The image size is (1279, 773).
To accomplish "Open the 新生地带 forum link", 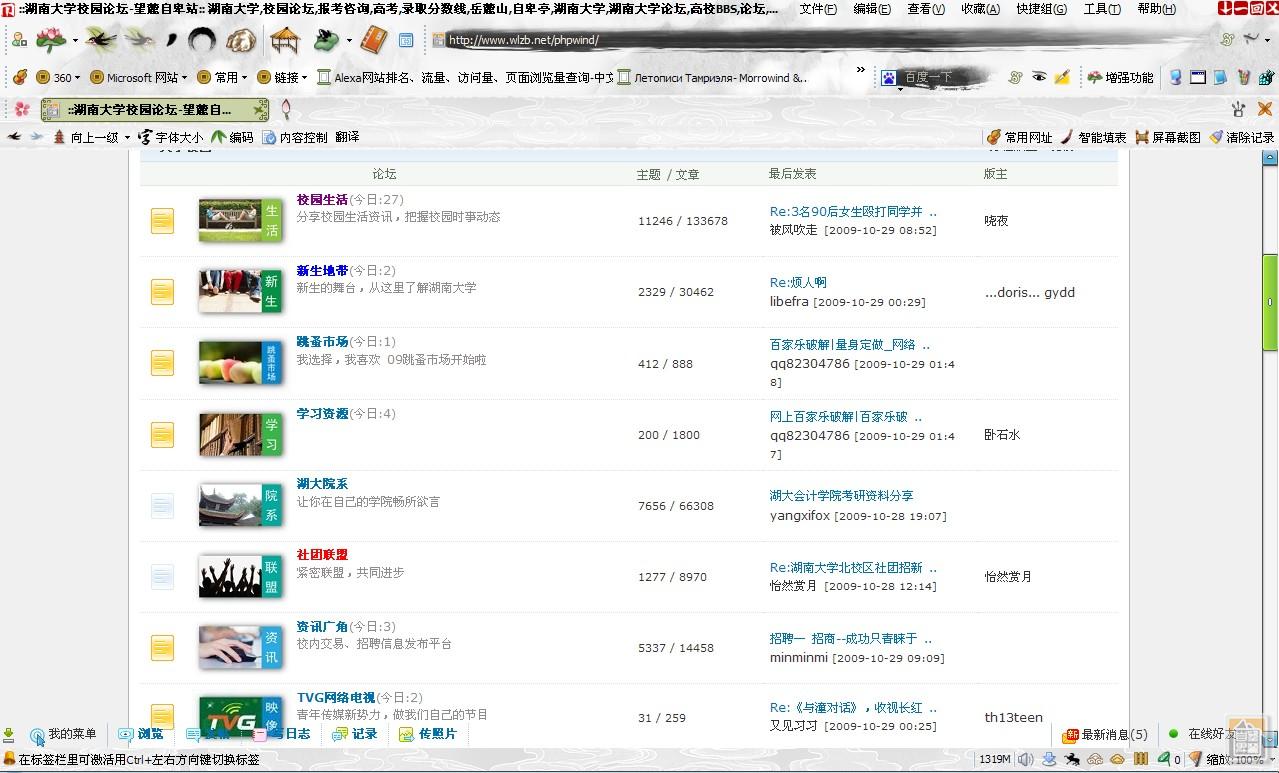I will [322, 271].
